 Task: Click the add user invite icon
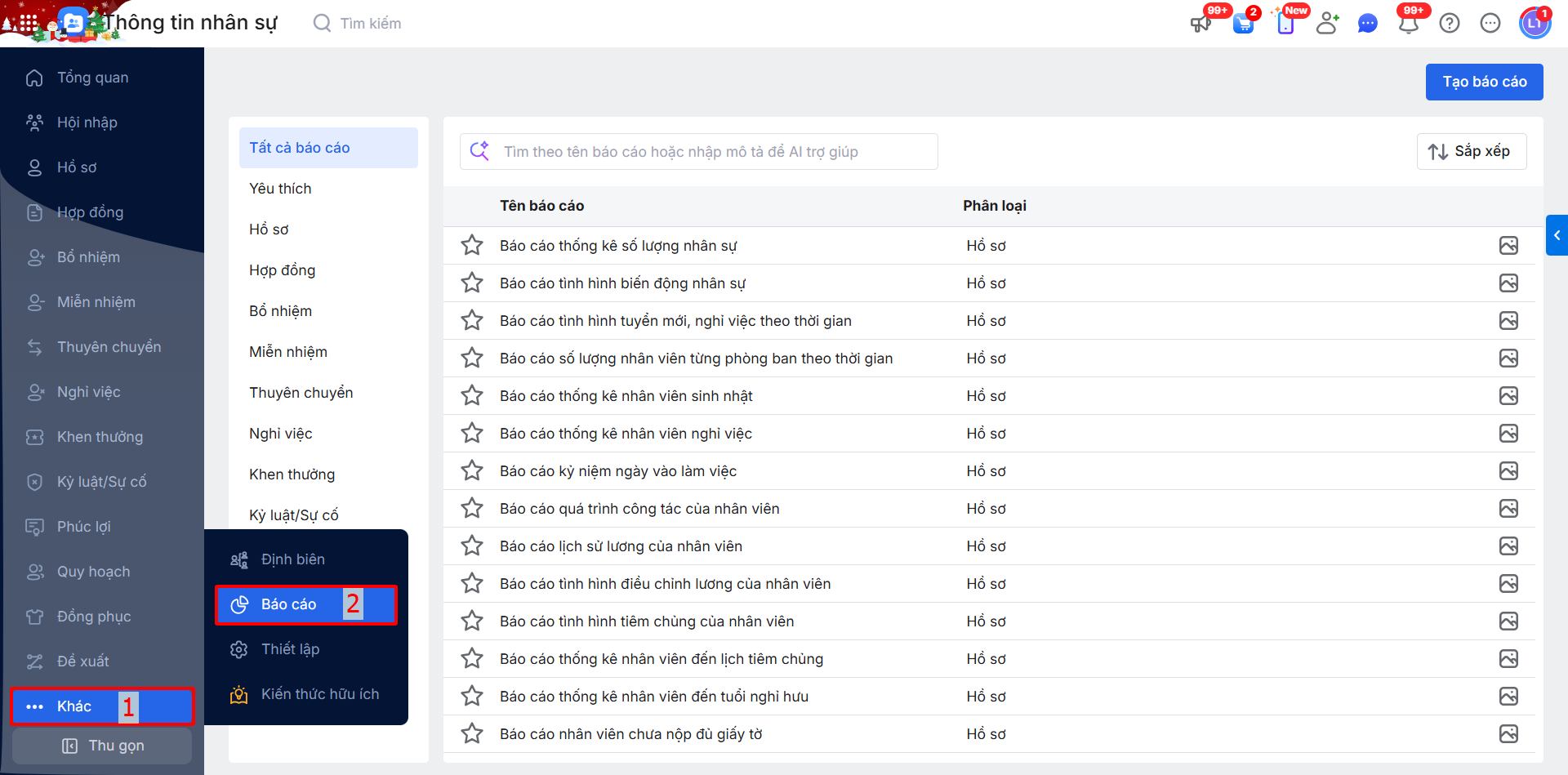coord(1327,24)
